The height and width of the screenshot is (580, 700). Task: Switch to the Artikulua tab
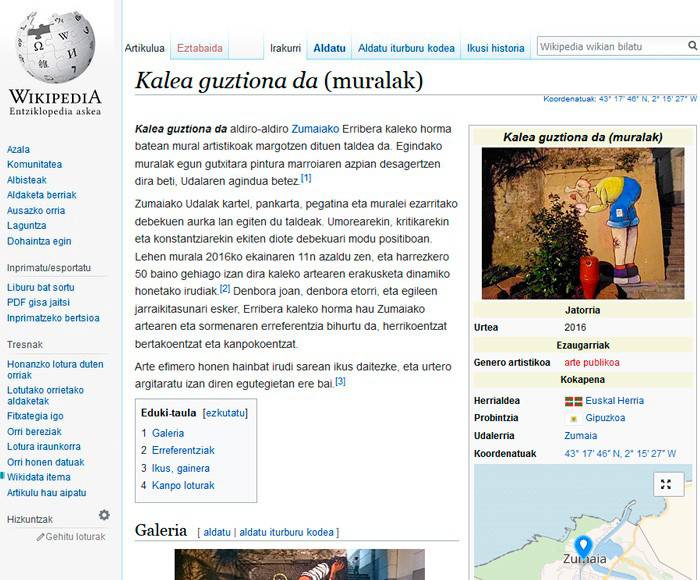coord(144,48)
